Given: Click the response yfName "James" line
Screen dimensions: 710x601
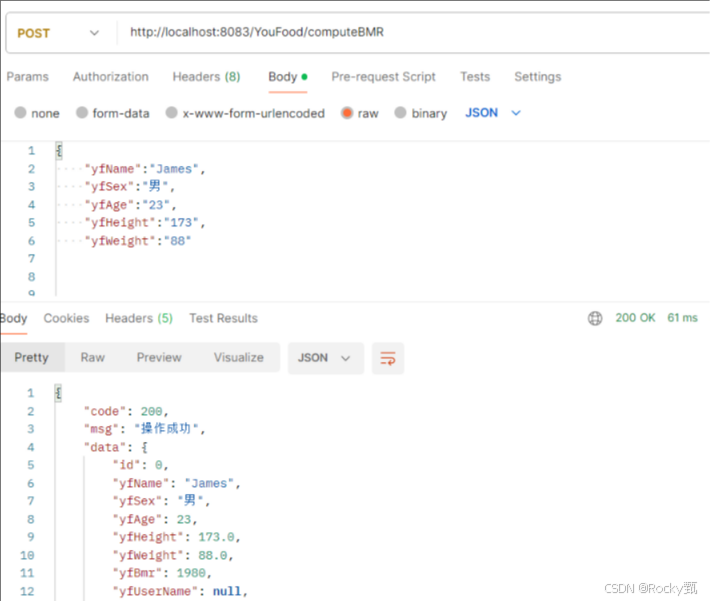Looking at the screenshot, I should 176,483.
